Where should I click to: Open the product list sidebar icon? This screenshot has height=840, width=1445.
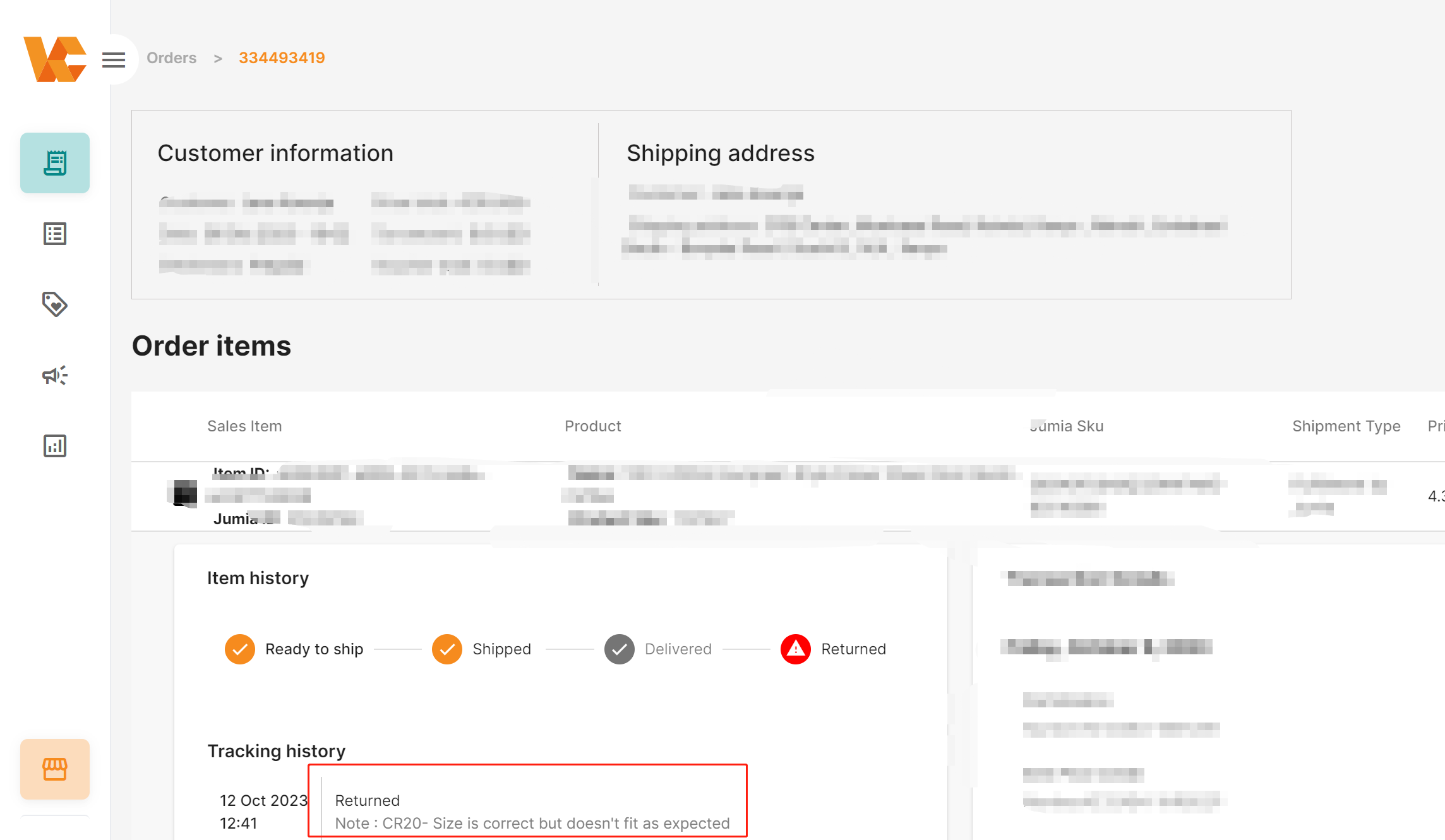tap(55, 234)
